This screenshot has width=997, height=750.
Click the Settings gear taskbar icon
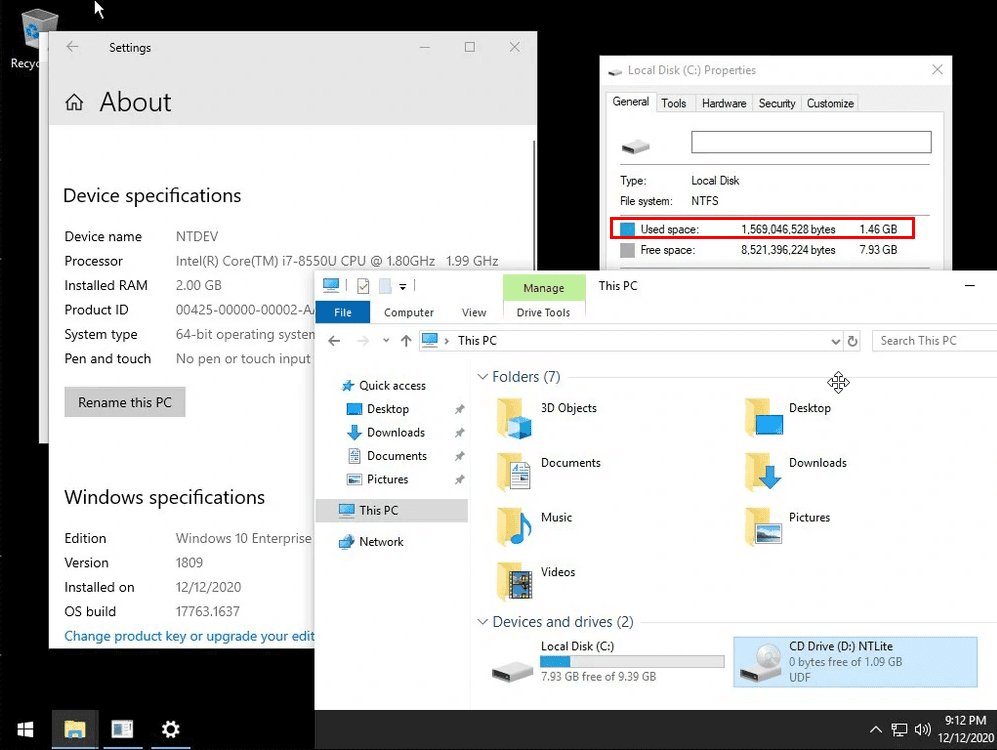170,730
